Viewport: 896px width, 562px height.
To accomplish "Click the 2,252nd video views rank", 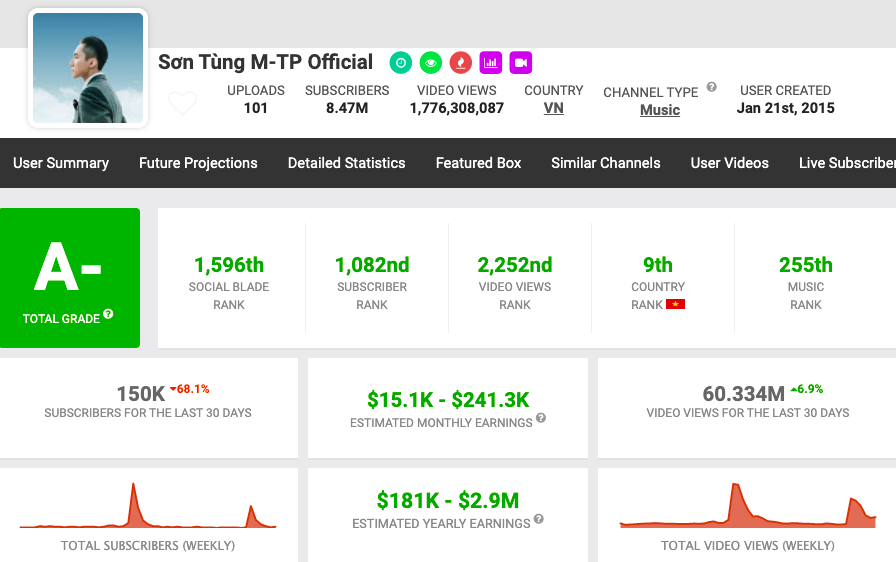I will pyautogui.click(x=515, y=265).
